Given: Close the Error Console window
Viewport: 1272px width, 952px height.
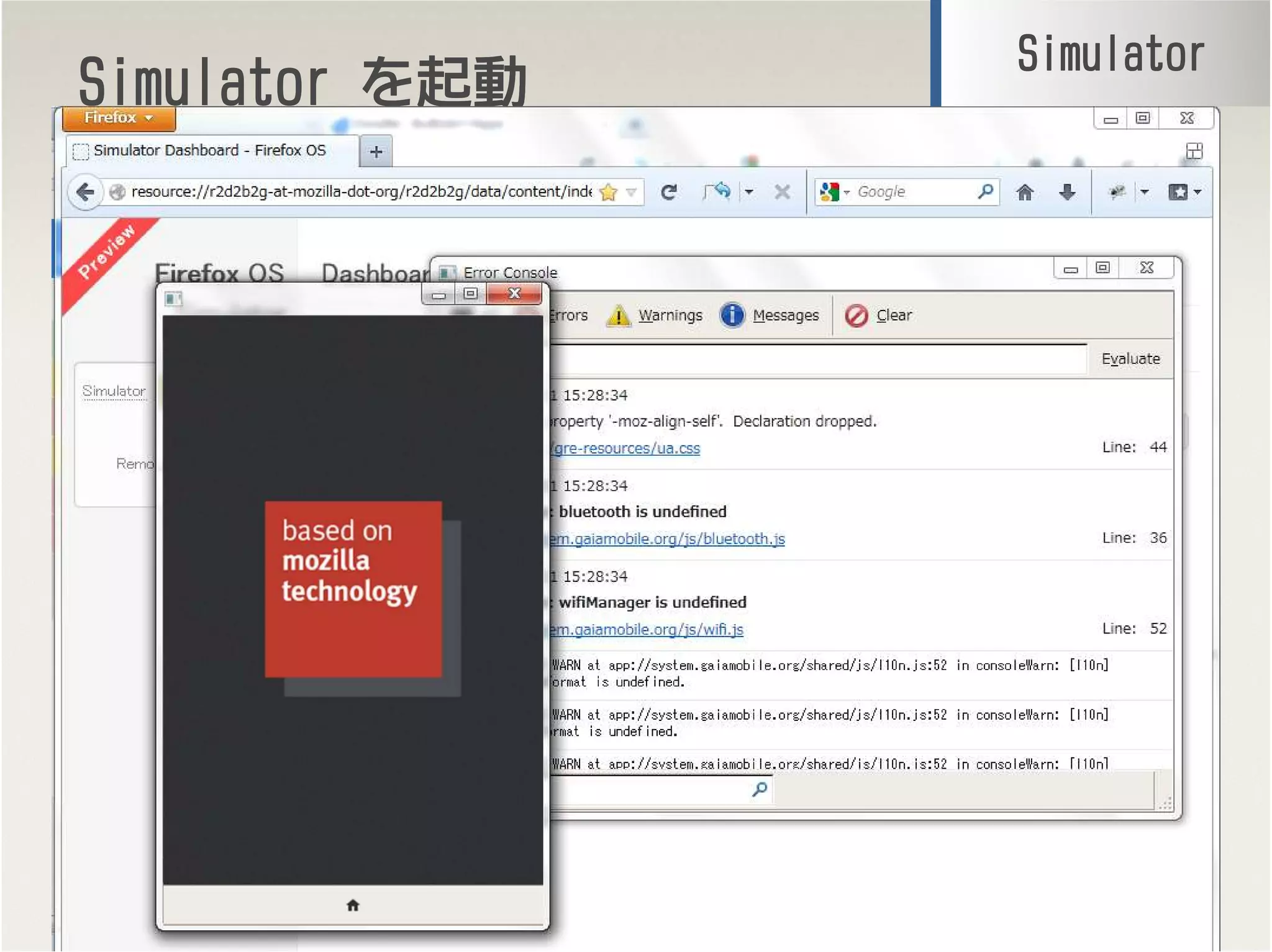Looking at the screenshot, I should 1147,268.
